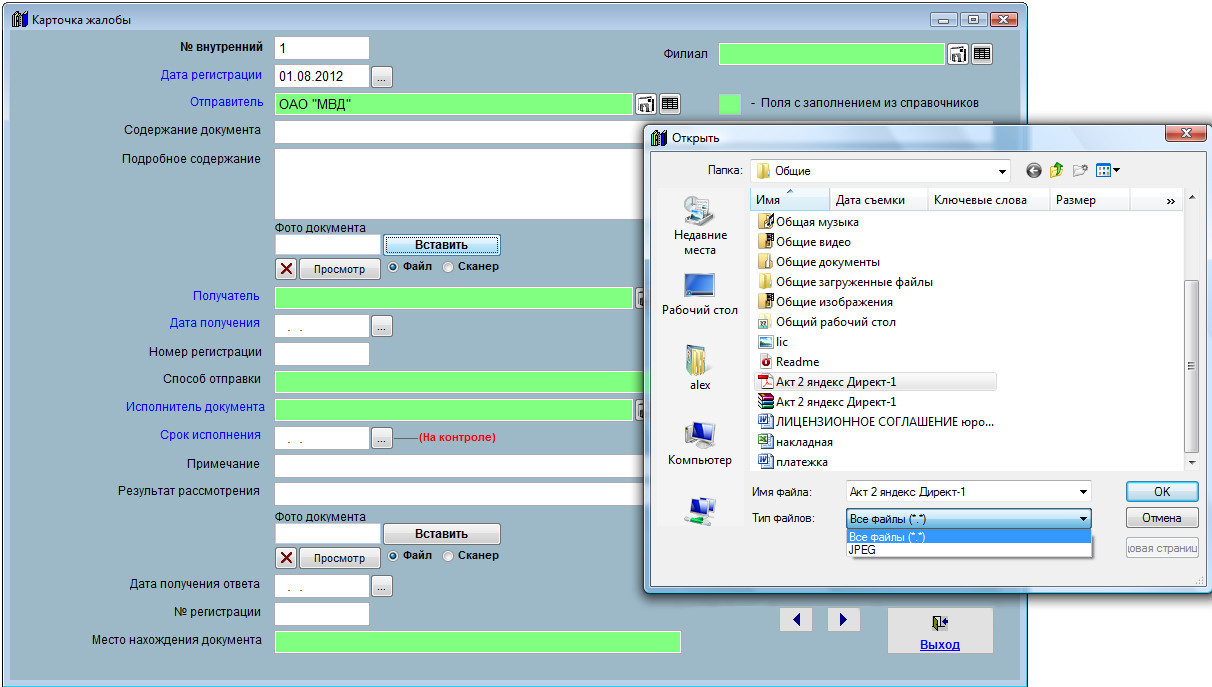Choose Все файлы (*.*) from the list
The image size is (1212, 687).
[x=969, y=537]
